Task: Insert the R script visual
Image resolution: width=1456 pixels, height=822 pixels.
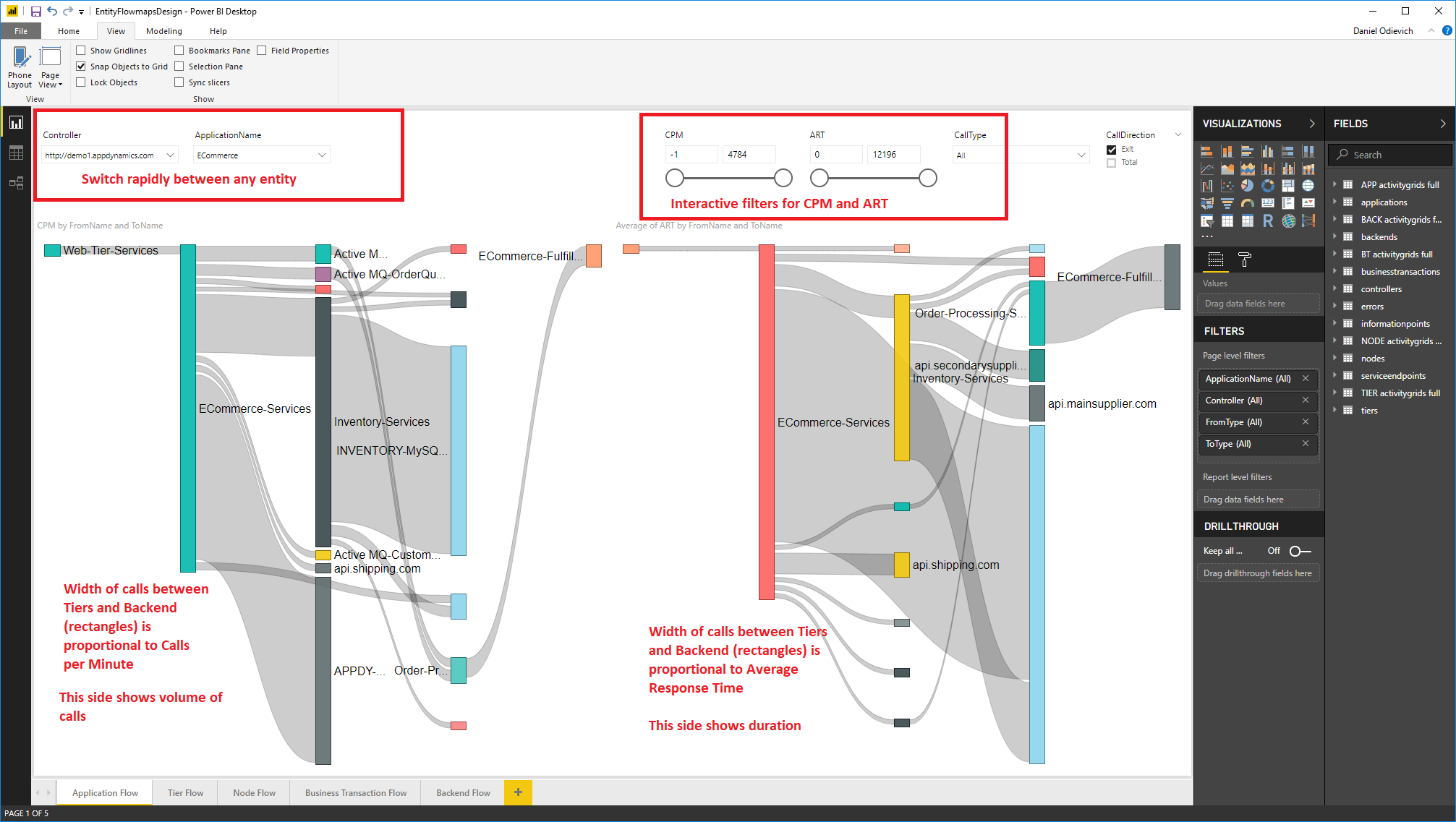Action: [x=1268, y=221]
